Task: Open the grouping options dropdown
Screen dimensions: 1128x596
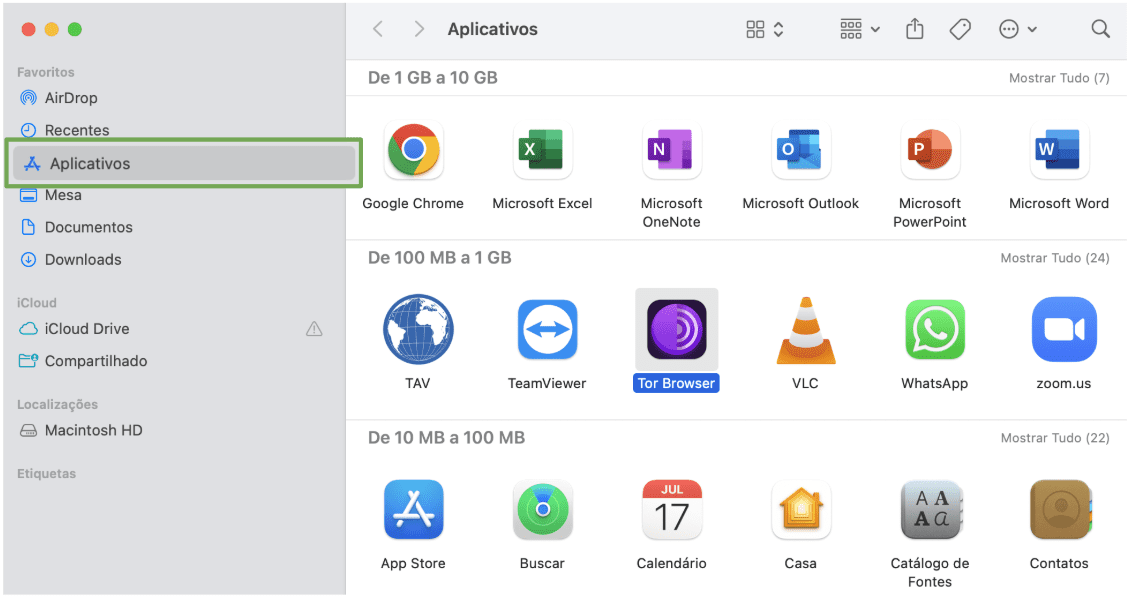Action: [857, 29]
